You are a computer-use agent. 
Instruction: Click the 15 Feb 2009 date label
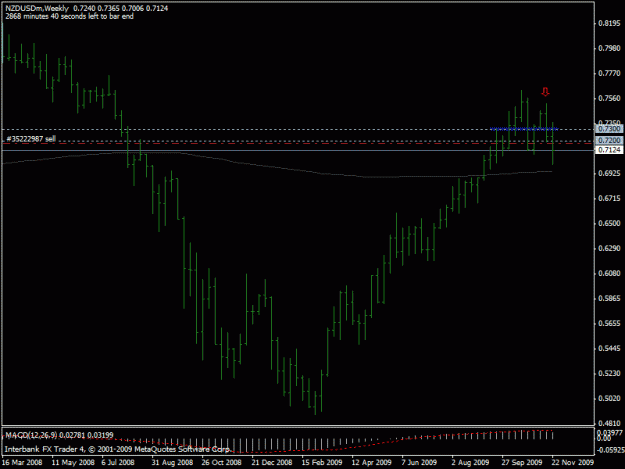(x=322, y=462)
